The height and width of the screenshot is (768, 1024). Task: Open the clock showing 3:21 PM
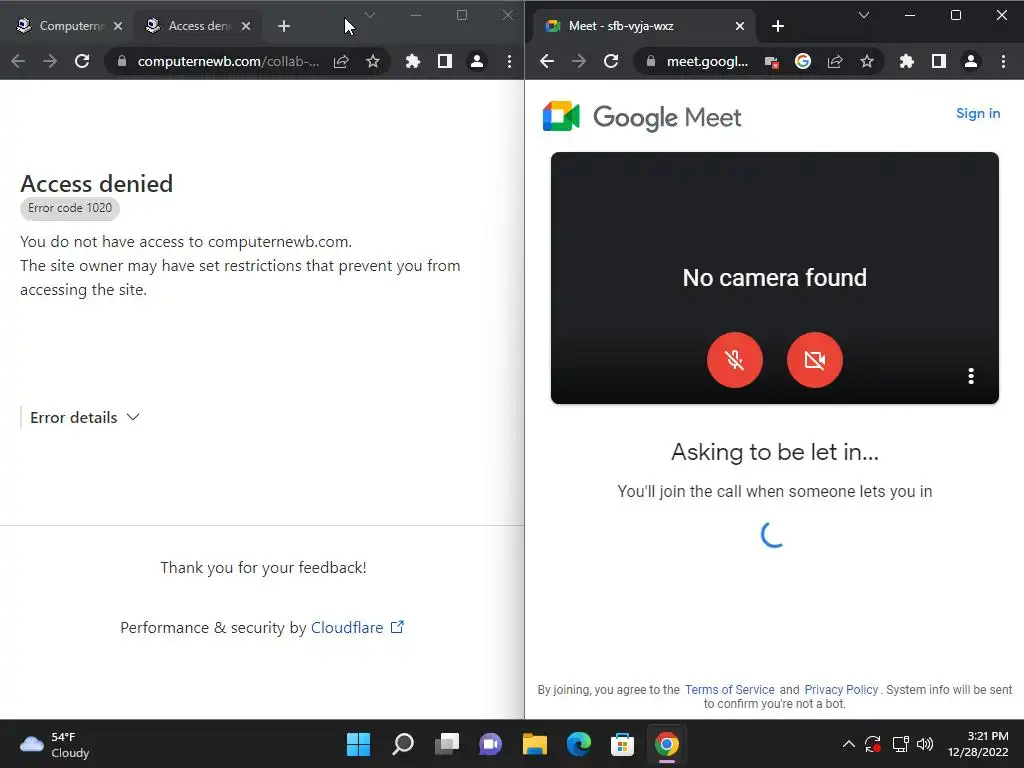pyautogui.click(x=978, y=744)
